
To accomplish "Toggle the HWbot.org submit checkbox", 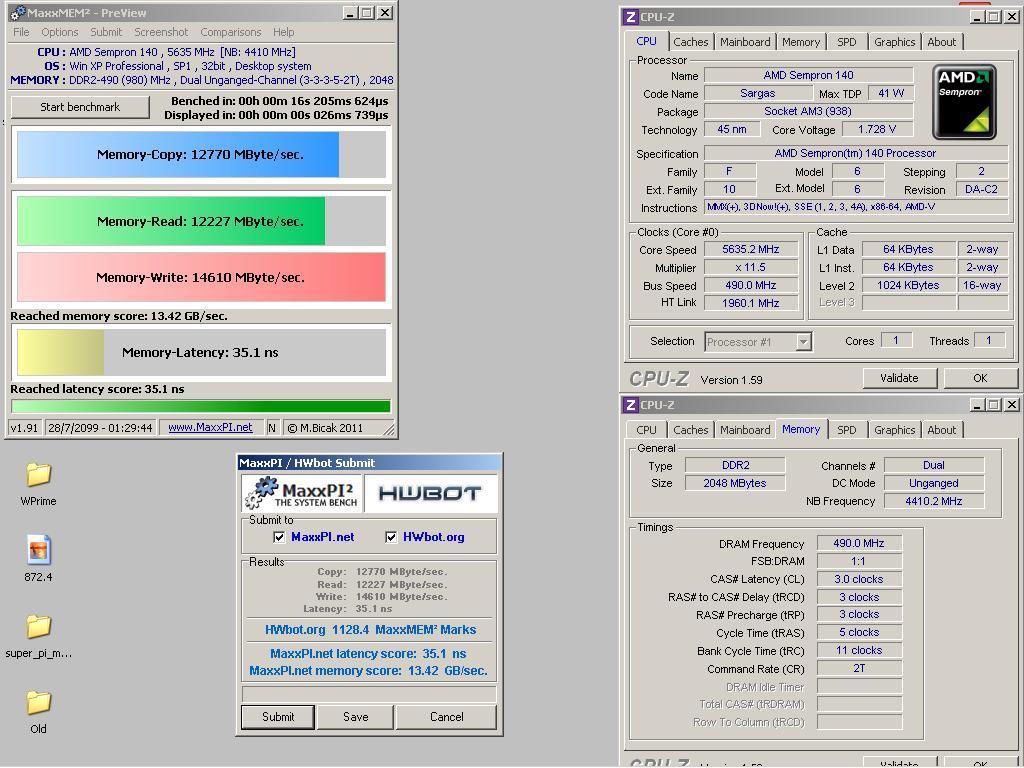I will 391,537.
